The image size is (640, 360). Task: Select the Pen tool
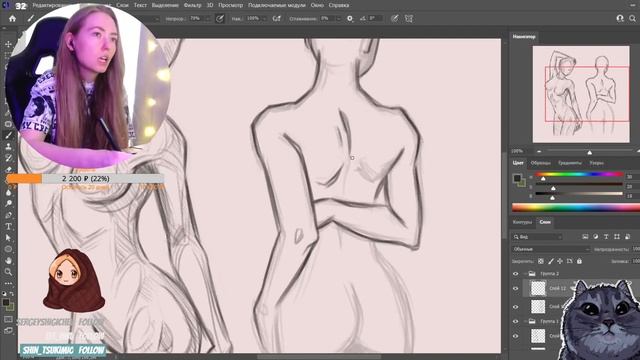click(8, 215)
